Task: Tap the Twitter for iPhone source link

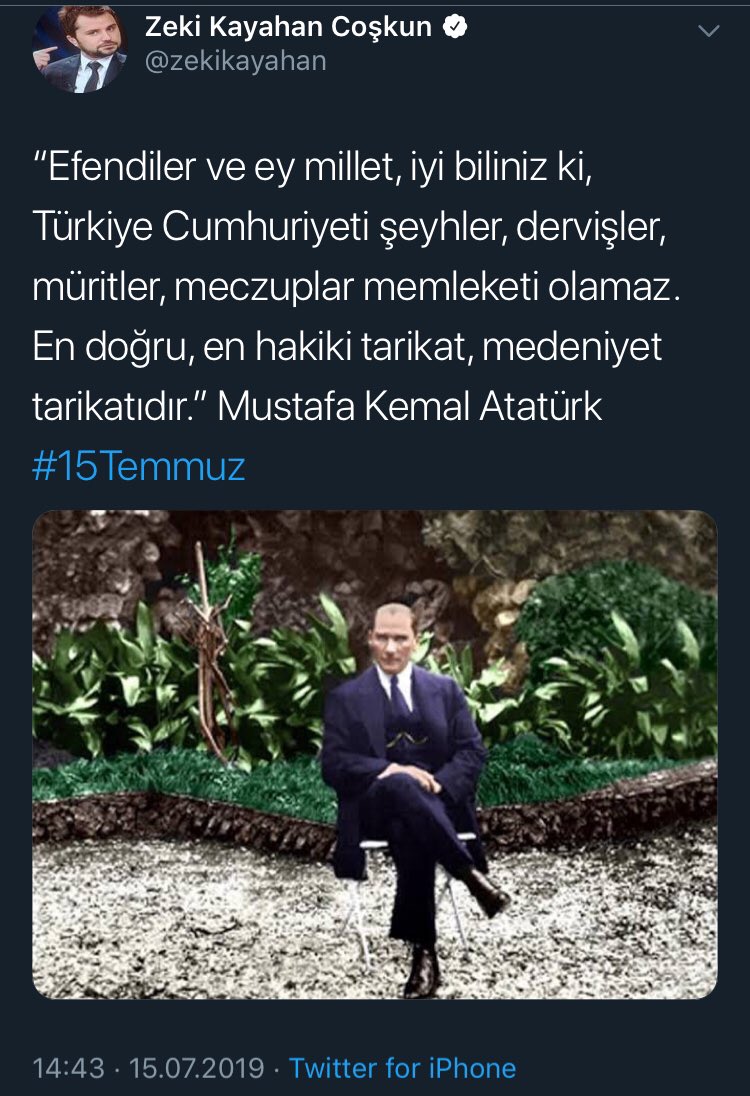Action: 403,1068
